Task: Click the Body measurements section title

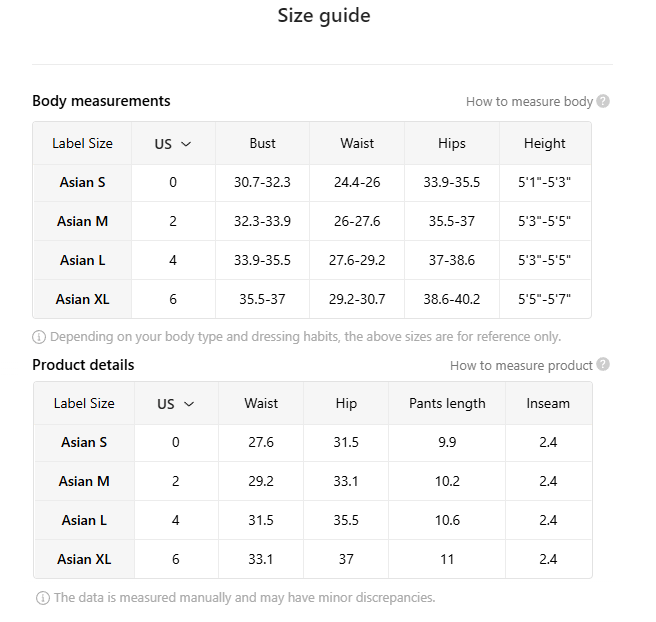Action: (101, 101)
